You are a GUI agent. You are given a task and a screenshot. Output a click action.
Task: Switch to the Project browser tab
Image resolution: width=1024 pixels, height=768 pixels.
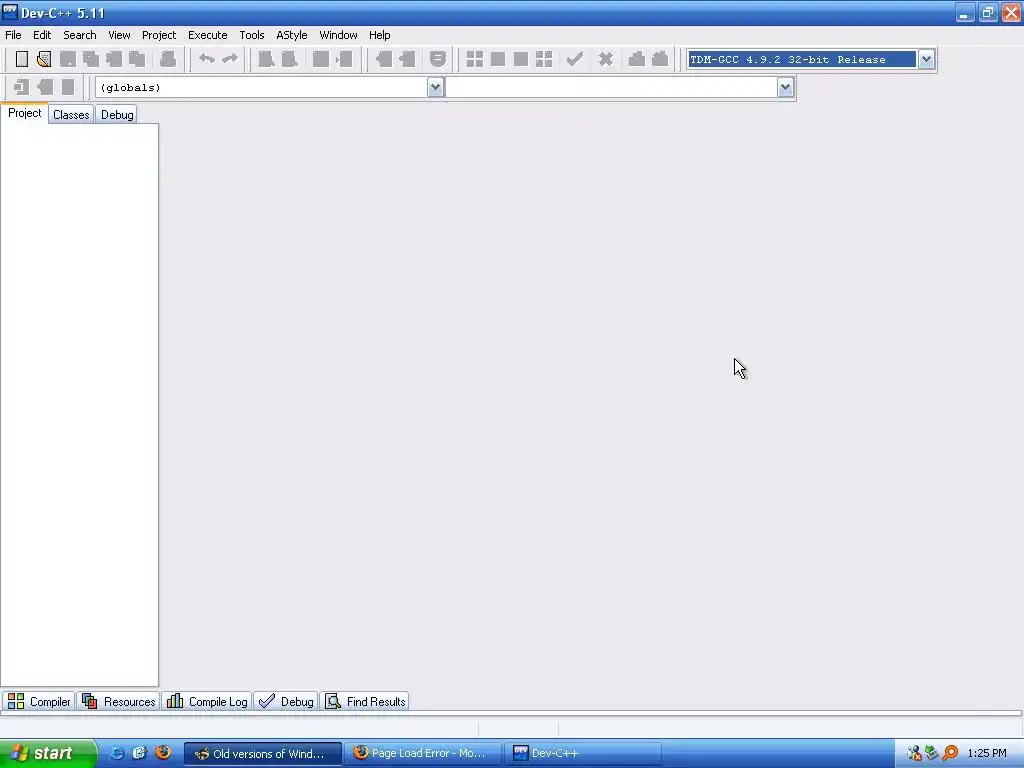click(24, 113)
